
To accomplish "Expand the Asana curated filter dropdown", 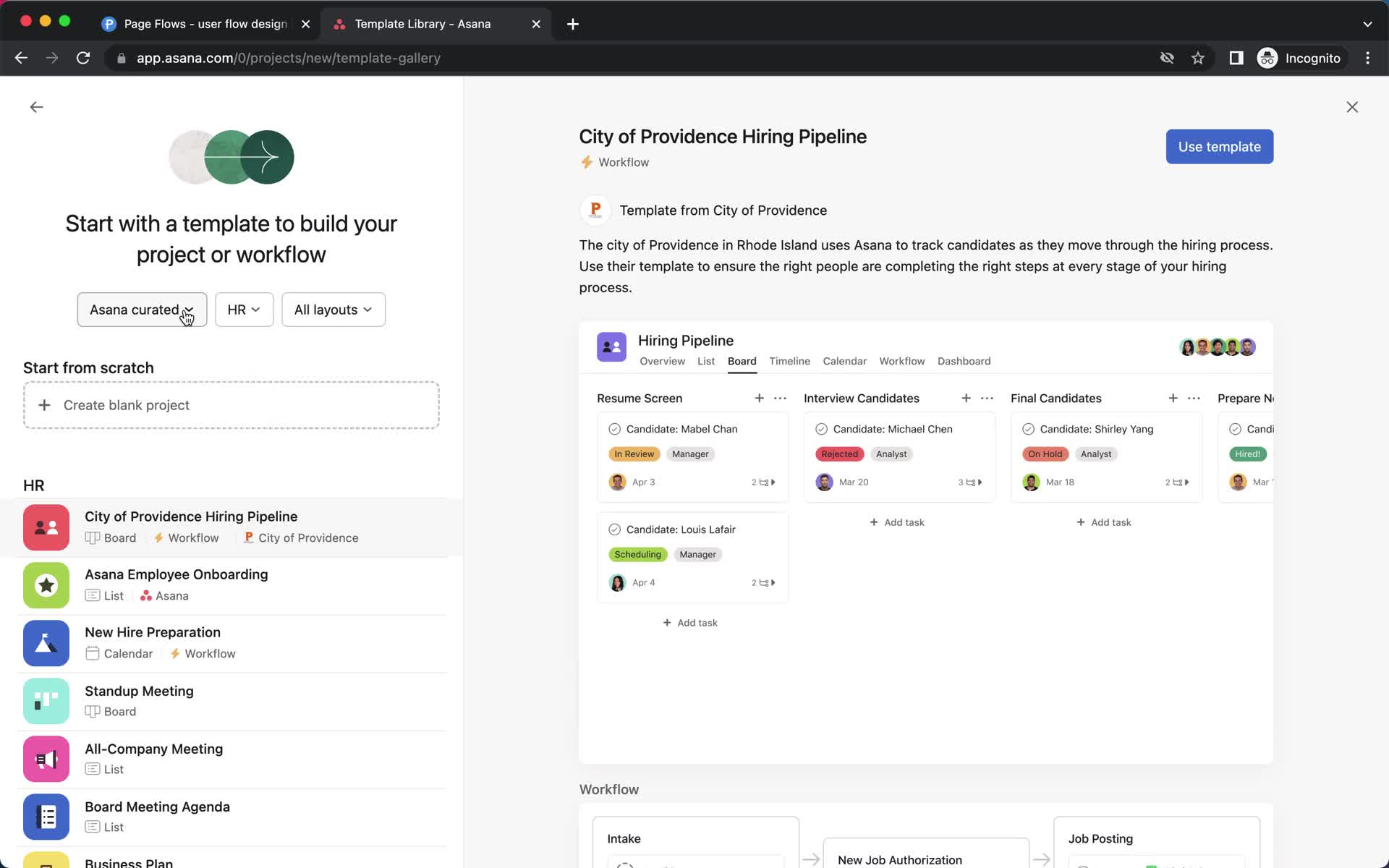I will tap(141, 309).
